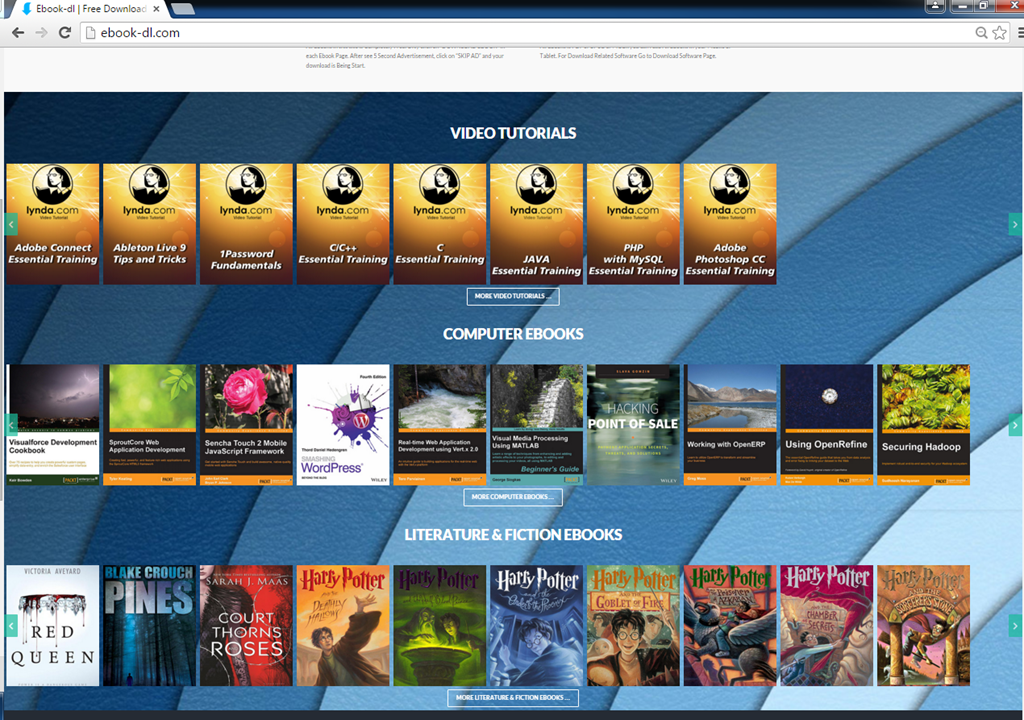The image size is (1024, 720).
Task: Close the Ebook-dl browser tab
Action: 157,9
